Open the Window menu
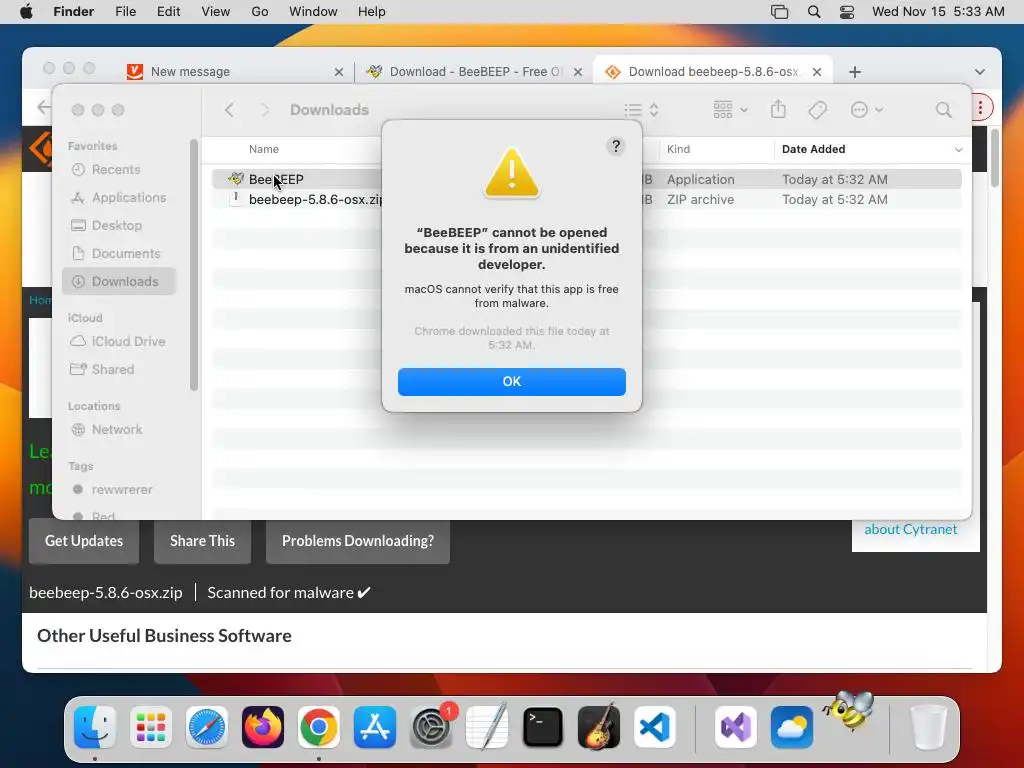The width and height of the screenshot is (1024, 768). coord(313,12)
